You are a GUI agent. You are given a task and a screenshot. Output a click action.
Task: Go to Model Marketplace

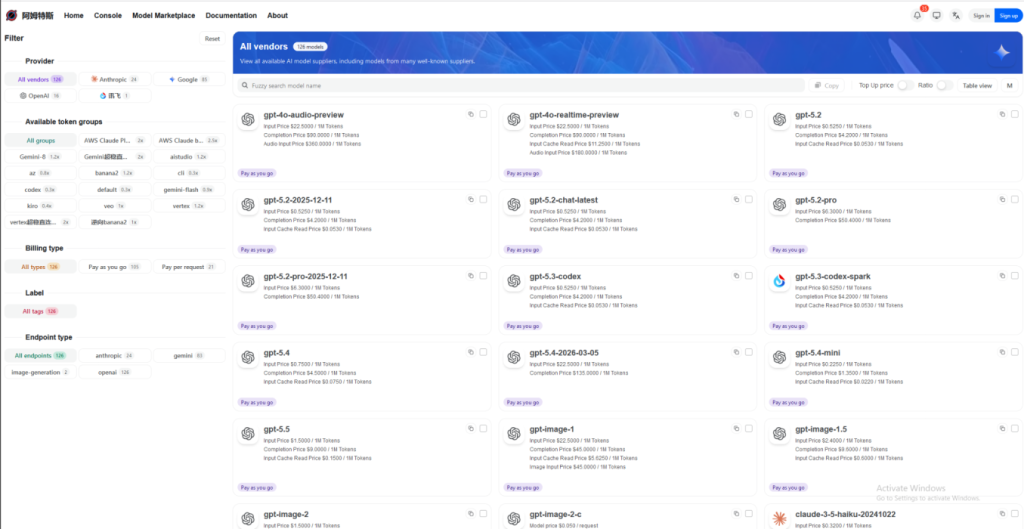click(x=163, y=16)
